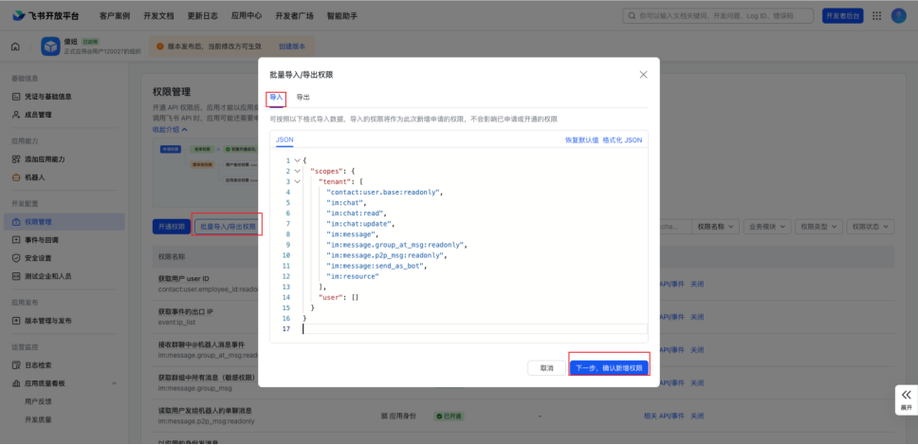The height and width of the screenshot is (445, 918).
Task: Open 用户反馈 sidebar sub-item
Action: [38, 402]
